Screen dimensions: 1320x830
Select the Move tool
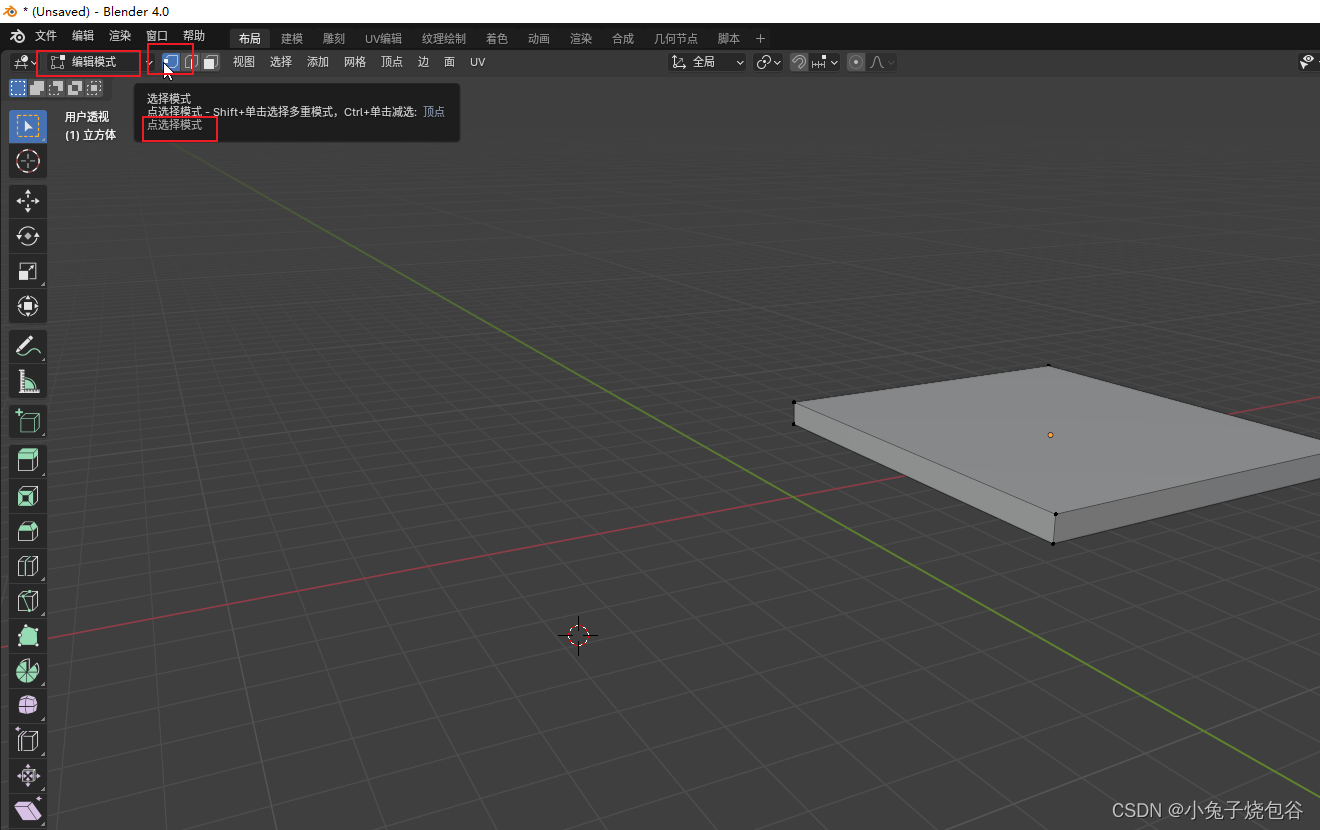[28, 201]
